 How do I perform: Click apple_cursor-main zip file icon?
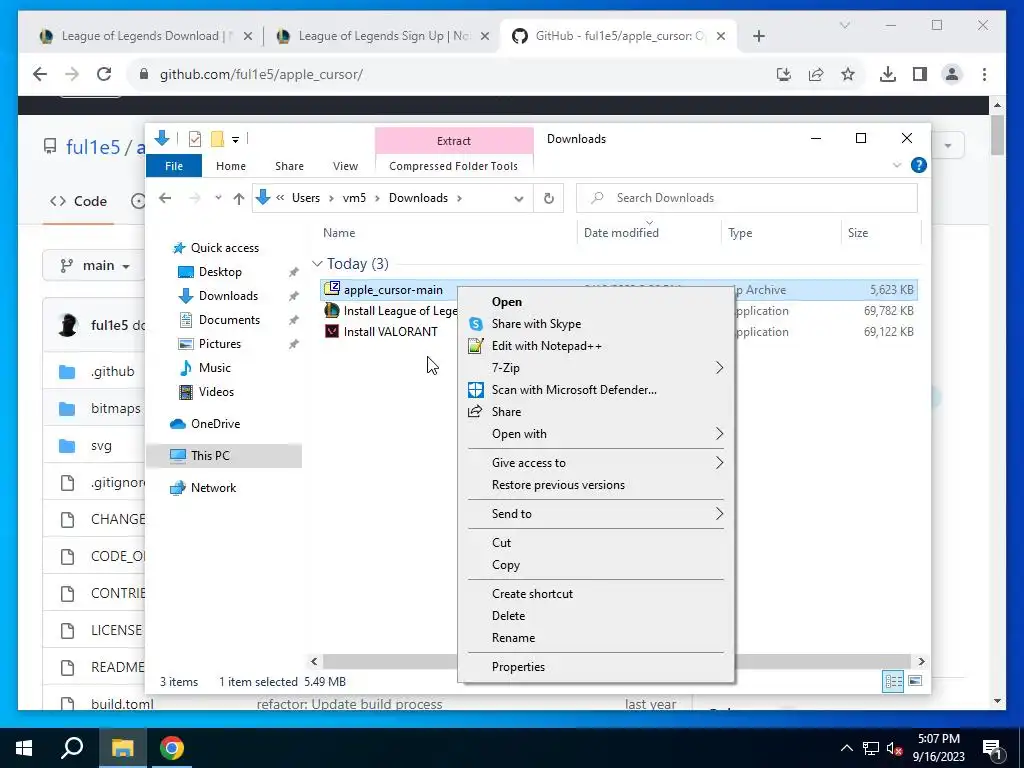(332, 289)
